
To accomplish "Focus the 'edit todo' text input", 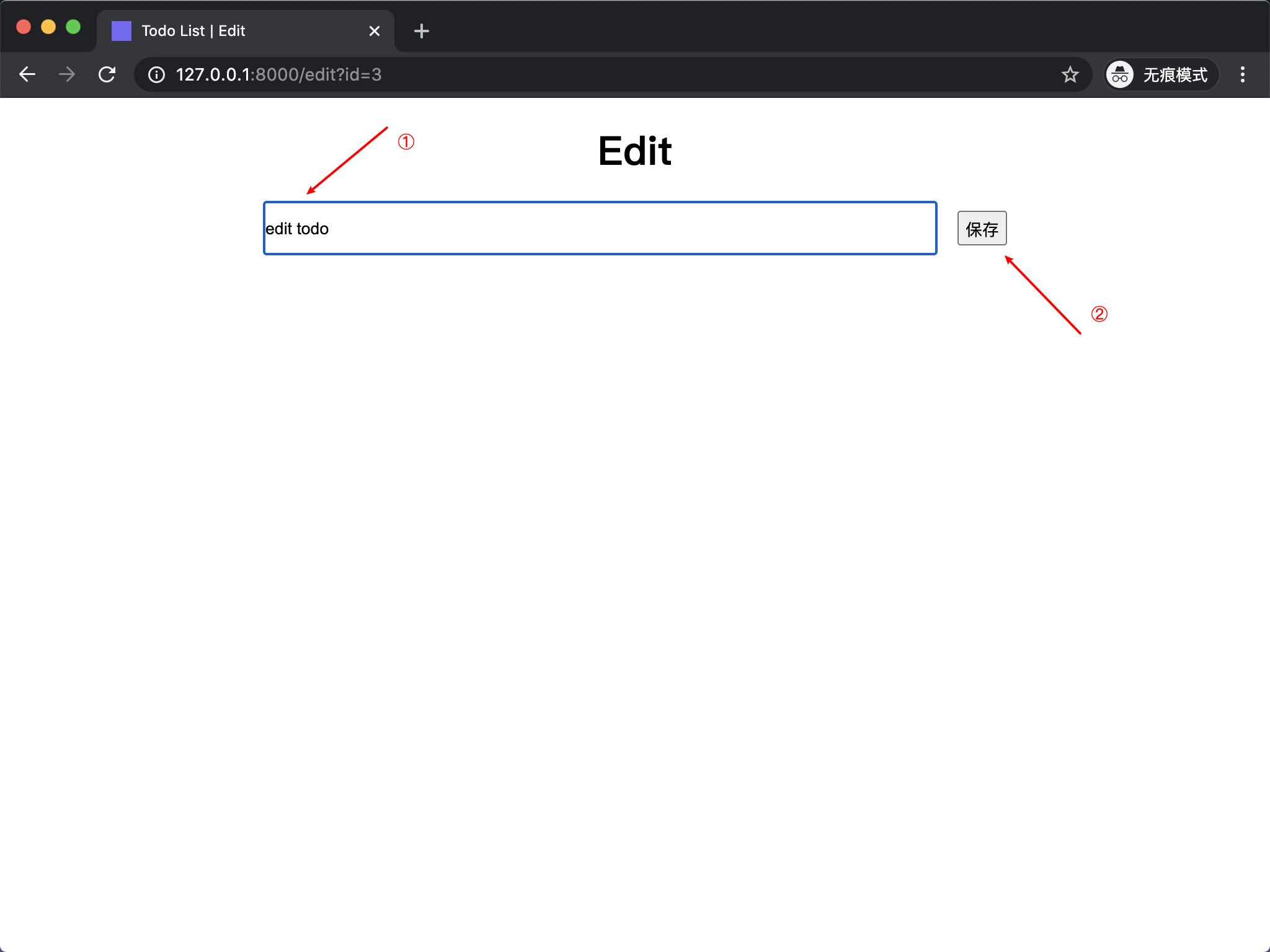I will pos(600,229).
